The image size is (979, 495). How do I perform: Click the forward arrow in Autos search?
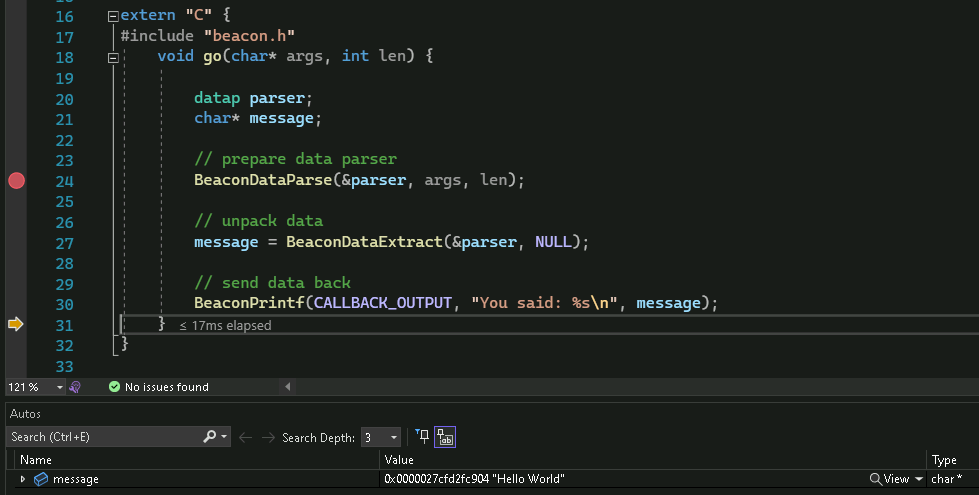[268, 437]
